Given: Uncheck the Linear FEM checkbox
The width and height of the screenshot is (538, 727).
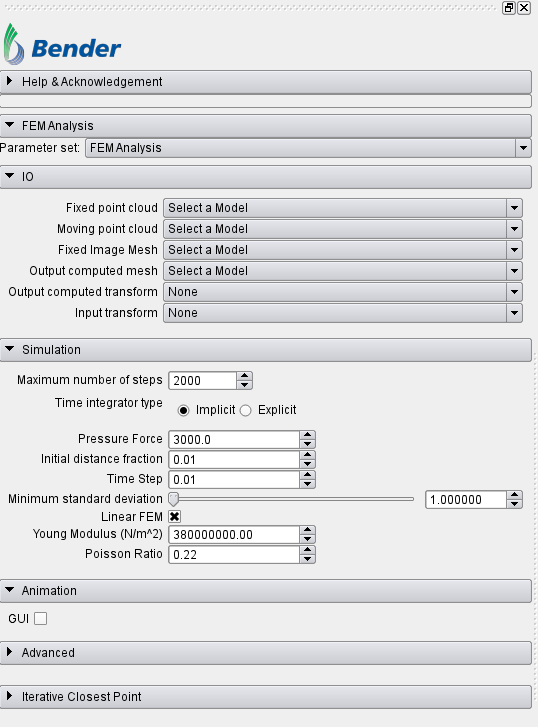Looking at the screenshot, I should tap(174, 517).
